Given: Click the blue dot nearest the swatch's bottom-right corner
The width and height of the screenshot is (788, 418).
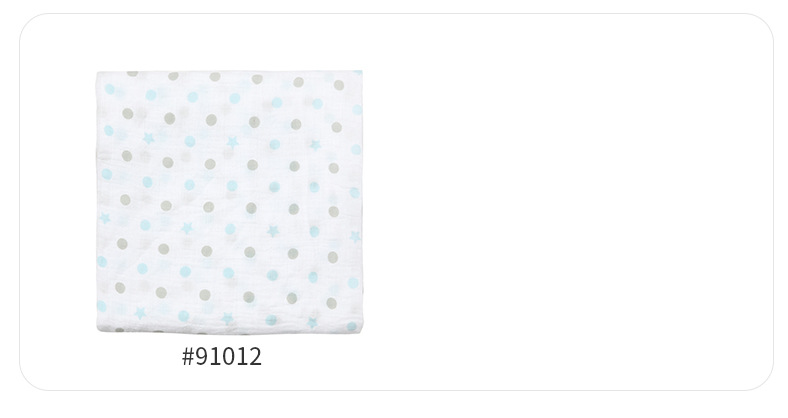Looking at the screenshot, I should 351,327.
